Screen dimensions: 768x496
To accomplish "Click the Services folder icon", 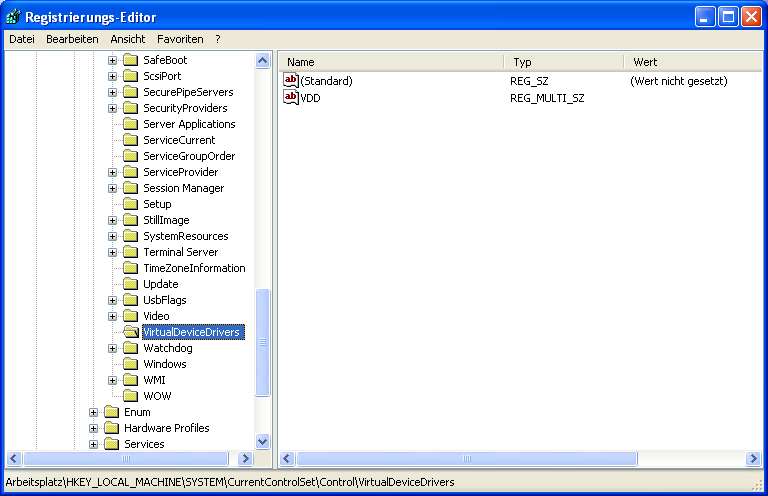I will 112,444.
